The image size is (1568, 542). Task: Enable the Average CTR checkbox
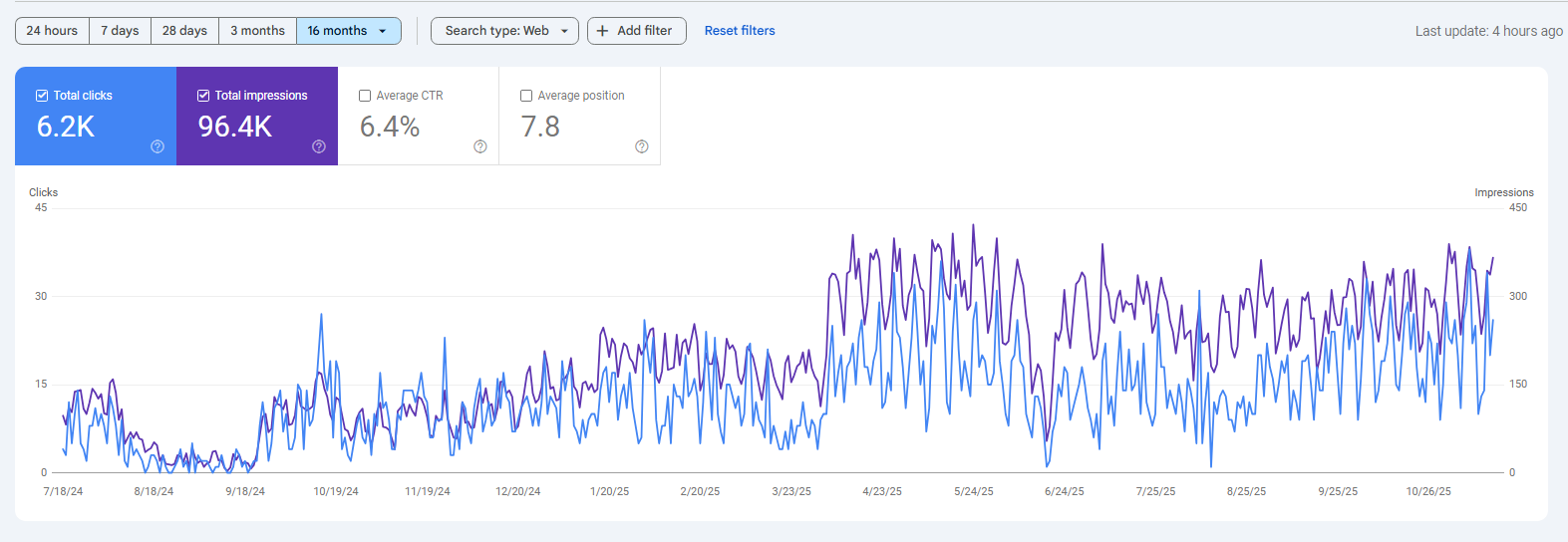[365, 96]
